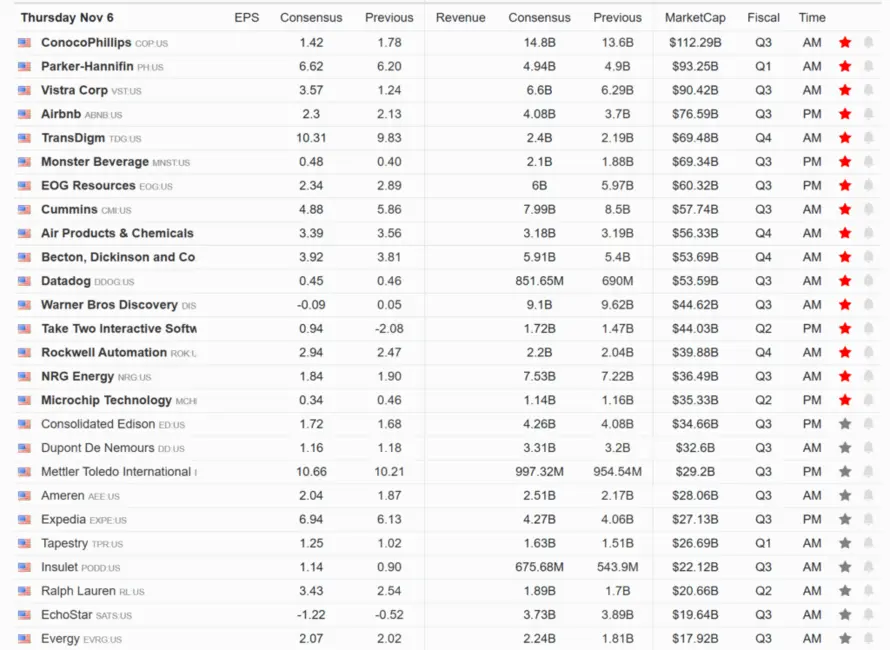Star the Evergy row

845,638
